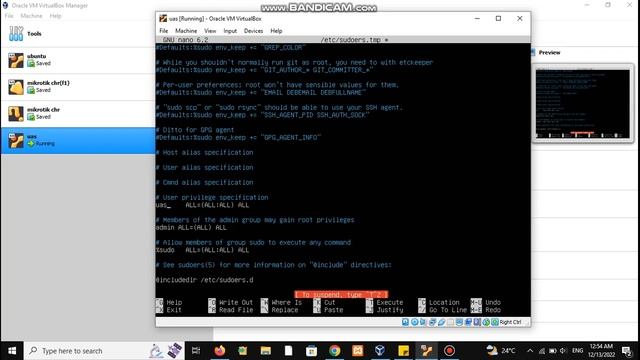The image size is (640, 360).
Task: Open Help menu in uas VM window
Action: pos(276,31)
